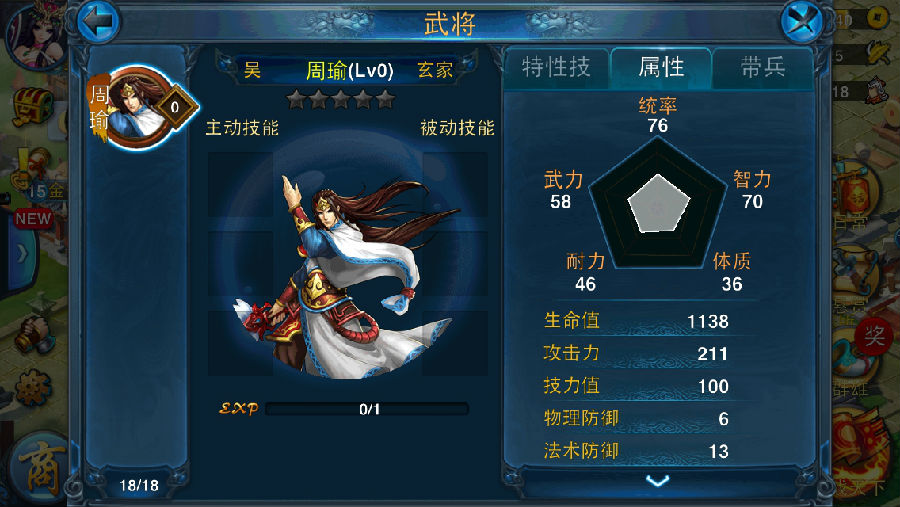The image size is (900, 507).
Task: Switch to the 带兵 tab
Action: pos(763,68)
